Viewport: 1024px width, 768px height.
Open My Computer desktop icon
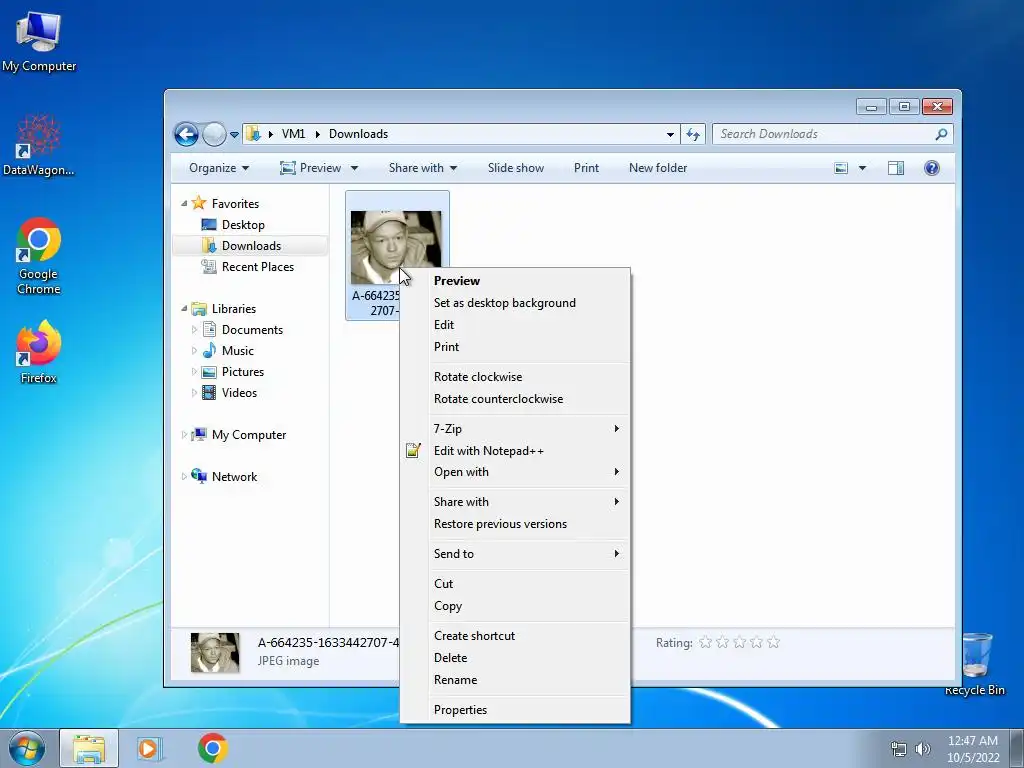pyautogui.click(x=39, y=41)
